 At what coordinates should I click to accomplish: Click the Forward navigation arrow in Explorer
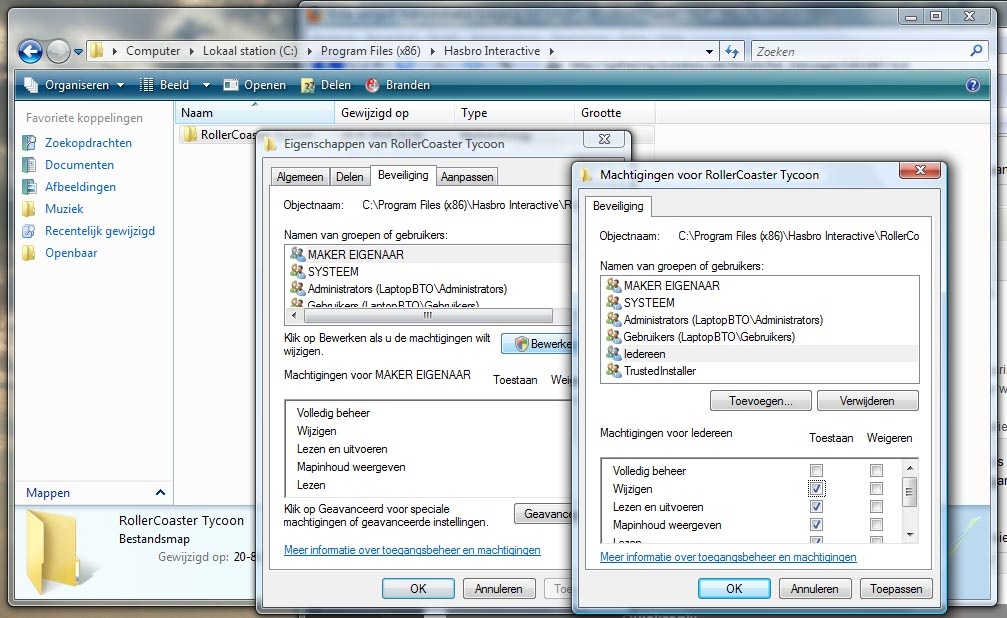(58, 51)
